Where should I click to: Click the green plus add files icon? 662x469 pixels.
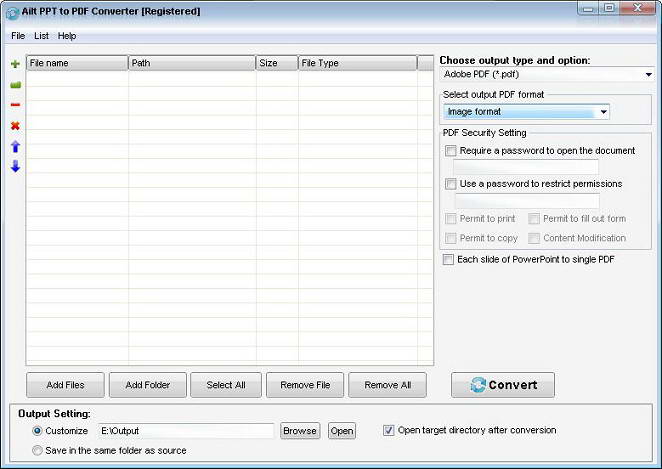click(15, 64)
